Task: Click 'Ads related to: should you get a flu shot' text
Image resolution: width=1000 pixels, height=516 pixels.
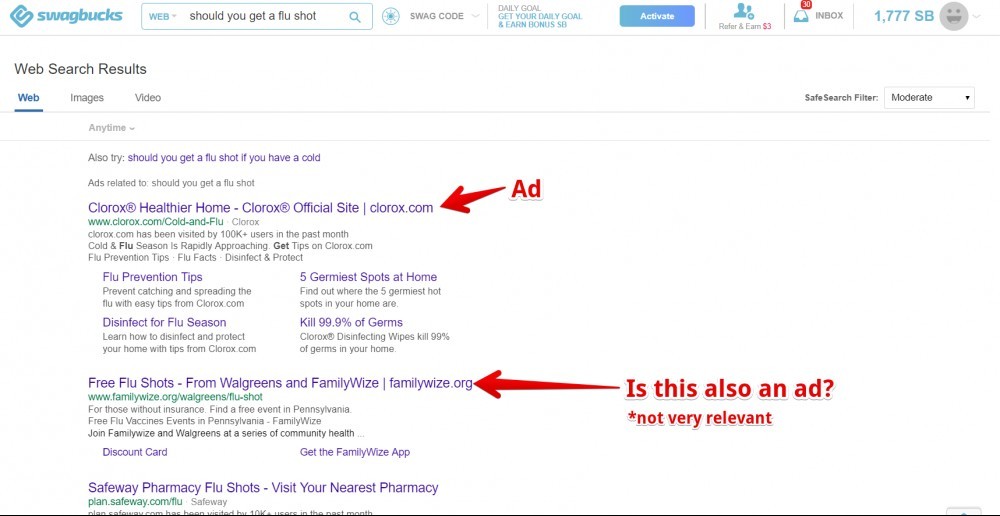Action: pyautogui.click(x=171, y=183)
